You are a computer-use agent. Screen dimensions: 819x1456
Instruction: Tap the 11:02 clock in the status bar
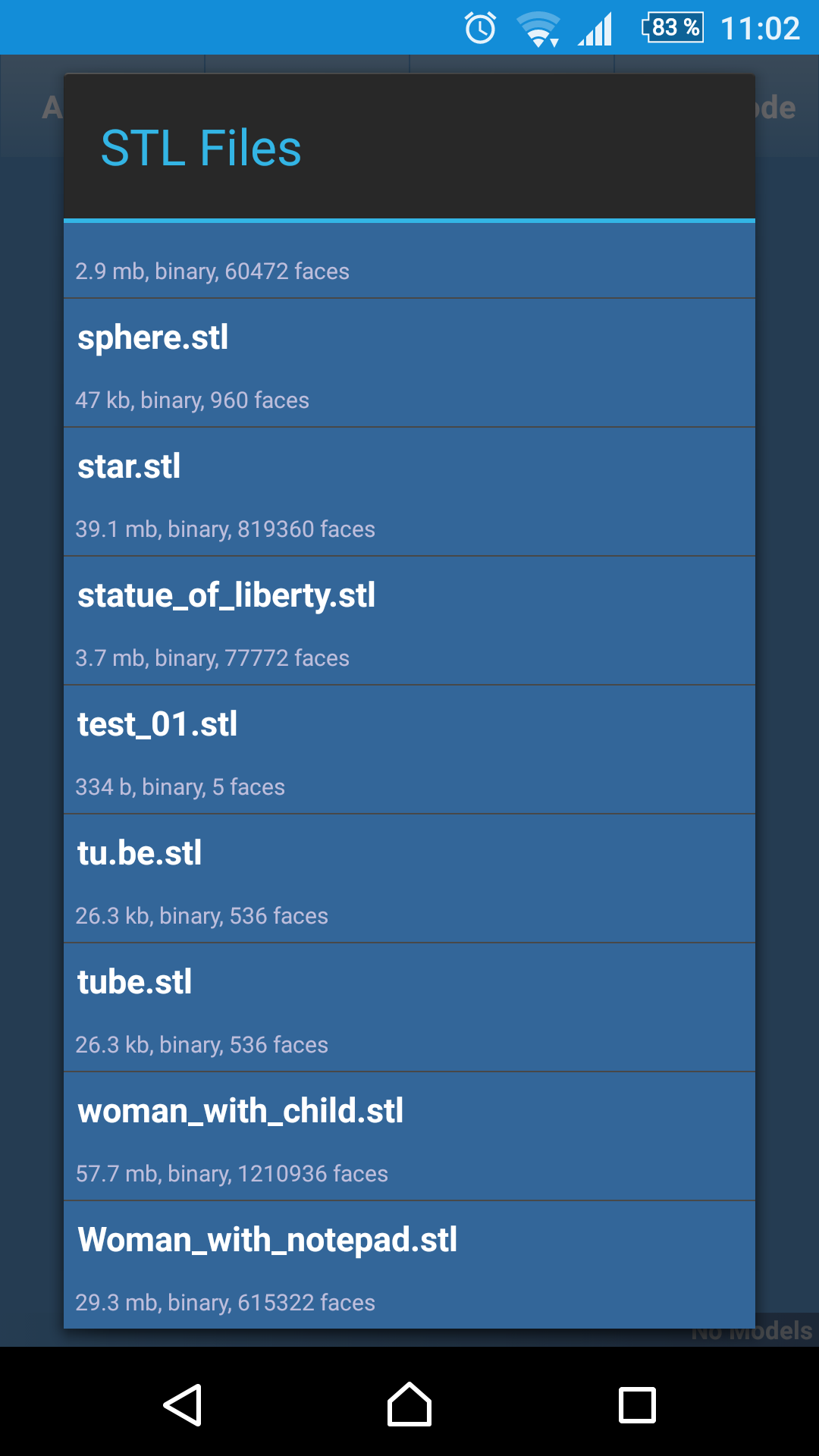762,28
